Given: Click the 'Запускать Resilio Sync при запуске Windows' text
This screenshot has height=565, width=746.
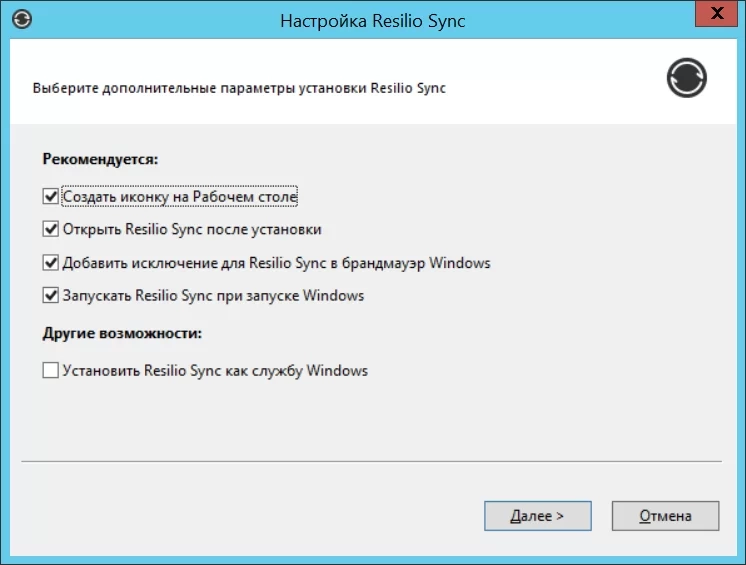Looking at the screenshot, I should (x=213, y=296).
